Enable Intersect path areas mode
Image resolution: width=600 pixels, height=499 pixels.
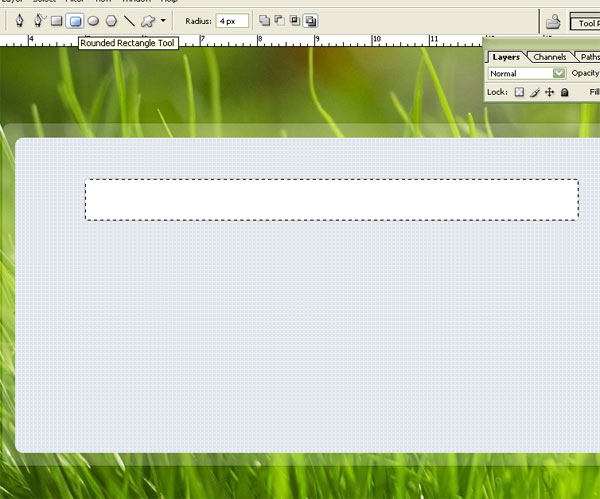295,21
